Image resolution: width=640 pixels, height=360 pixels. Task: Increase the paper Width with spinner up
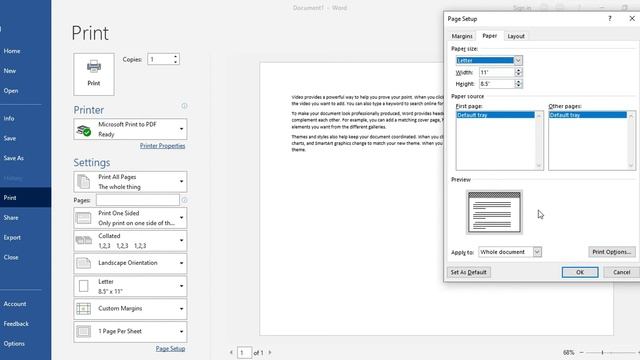518,70
